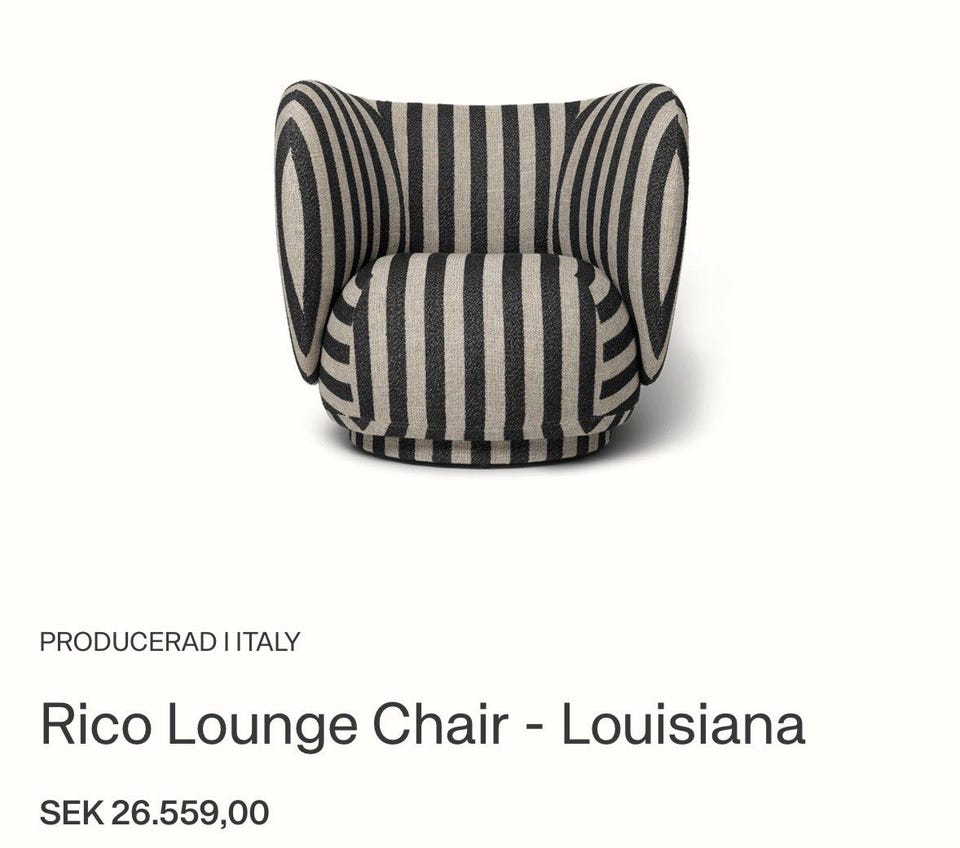Click the dash in the product title
The height and width of the screenshot is (848, 960).
(534, 729)
